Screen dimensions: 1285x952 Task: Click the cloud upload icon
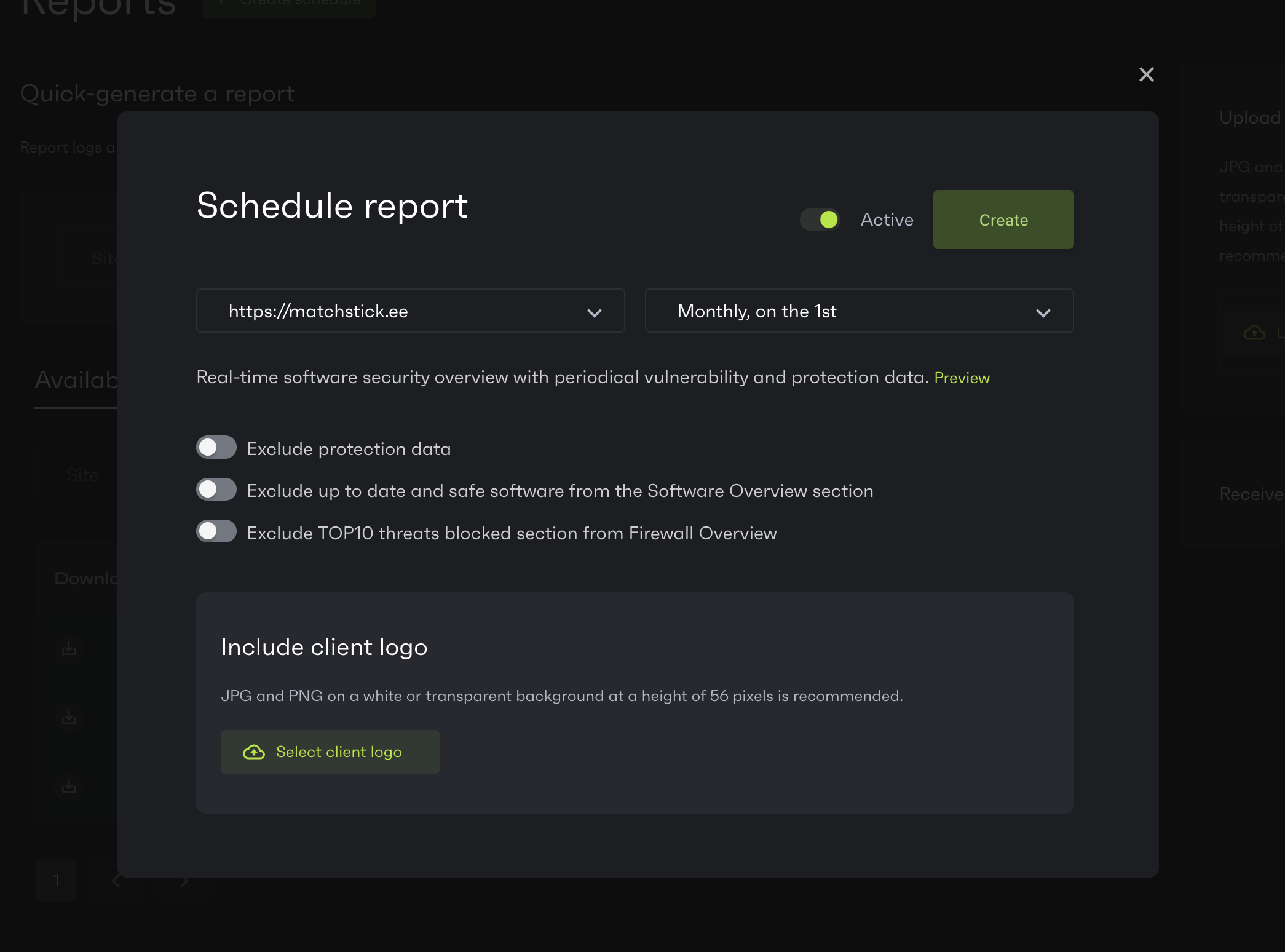254,752
